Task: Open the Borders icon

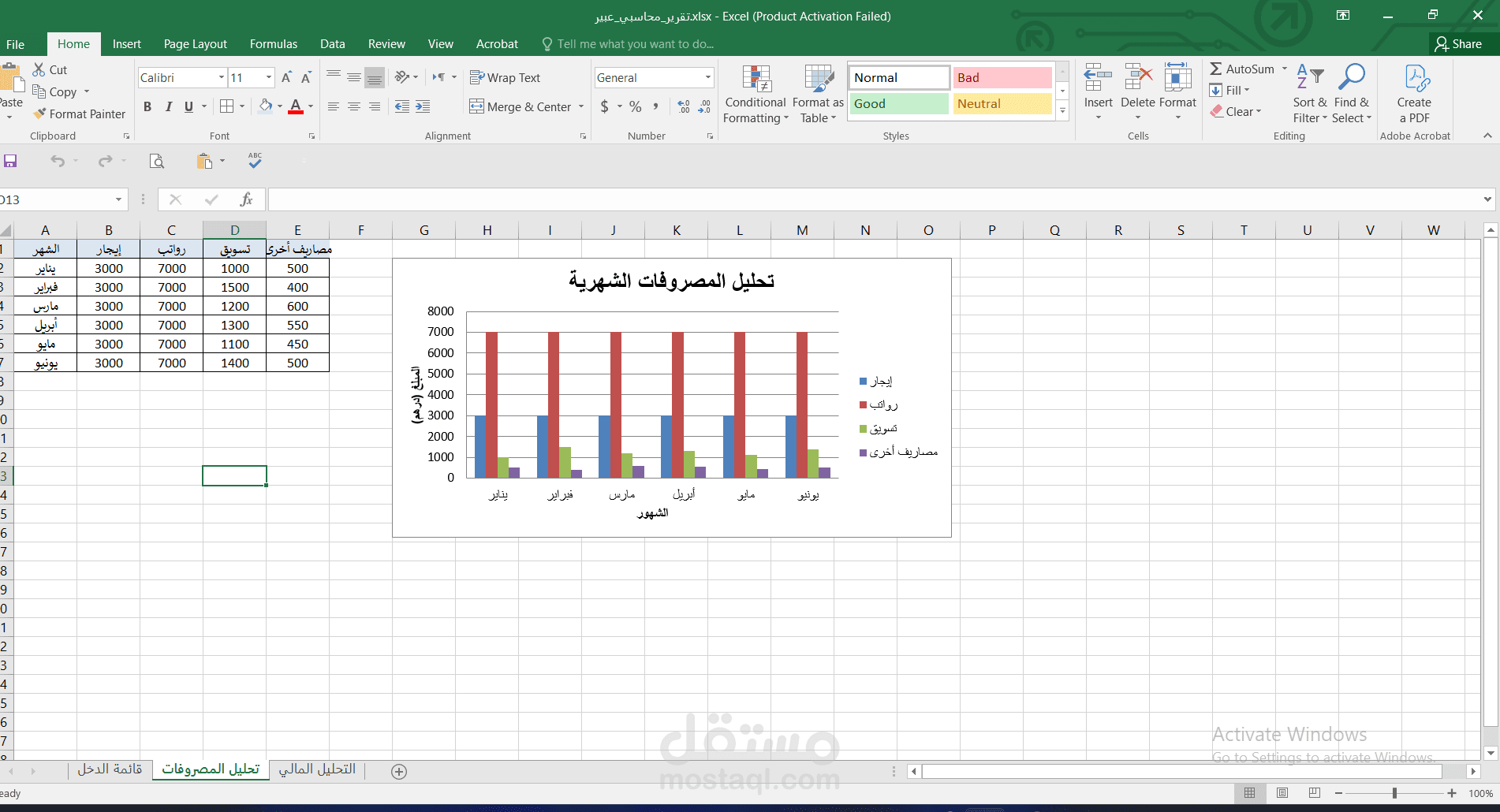Action: pyautogui.click(x=227, y=106)
